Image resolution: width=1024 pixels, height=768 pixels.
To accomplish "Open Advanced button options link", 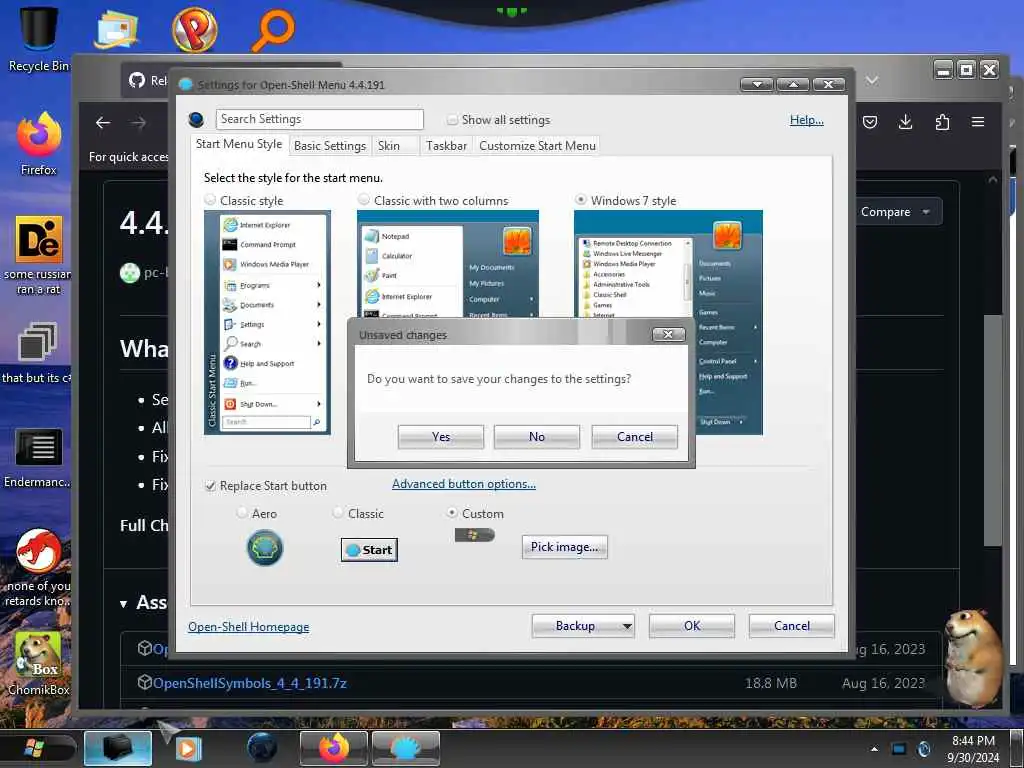I will click(x=464, y=484).
